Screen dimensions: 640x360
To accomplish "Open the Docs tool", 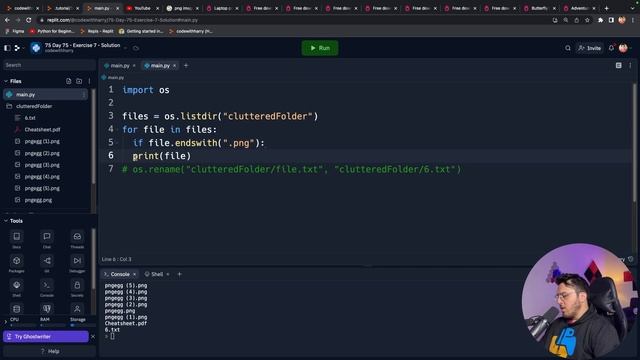I will point(16,239).
